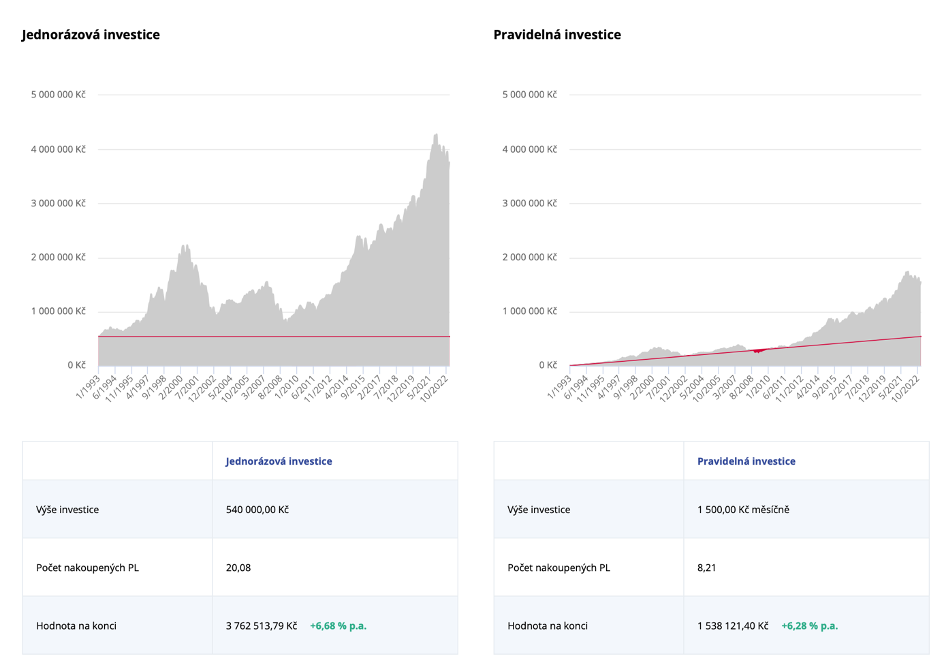
Task: Click the 5 000 000 Kč label on the left chart
Action: [x=57, y=95]
